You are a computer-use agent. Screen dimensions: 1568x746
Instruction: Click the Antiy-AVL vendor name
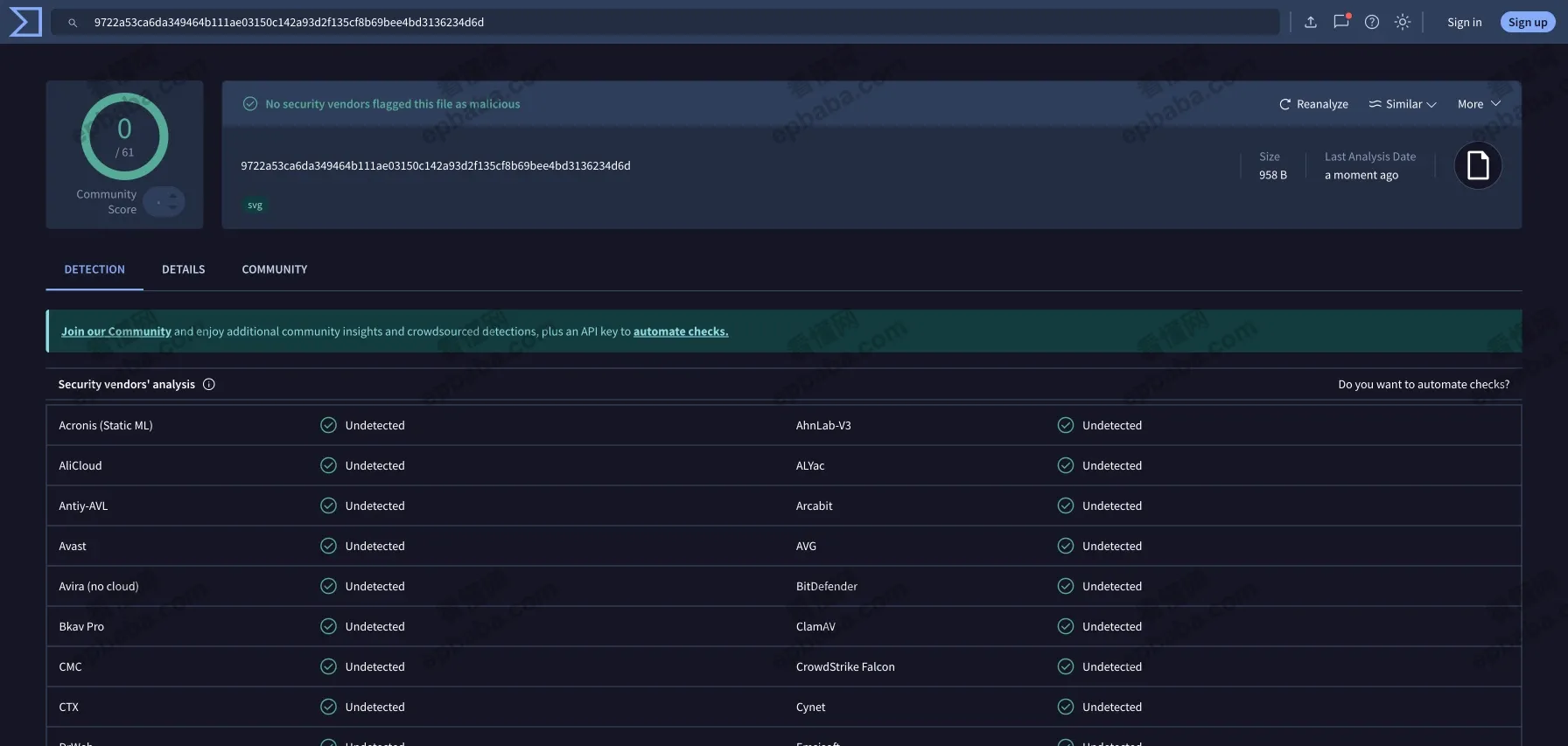(x=83, y=505)
